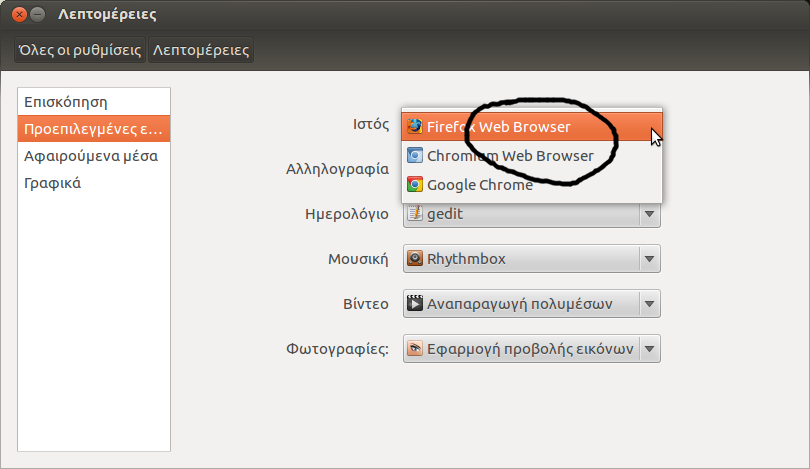Screen dimensions: 810x469
Task: Click the Λεπτομέρειες toolbar button
Action: 200,50
